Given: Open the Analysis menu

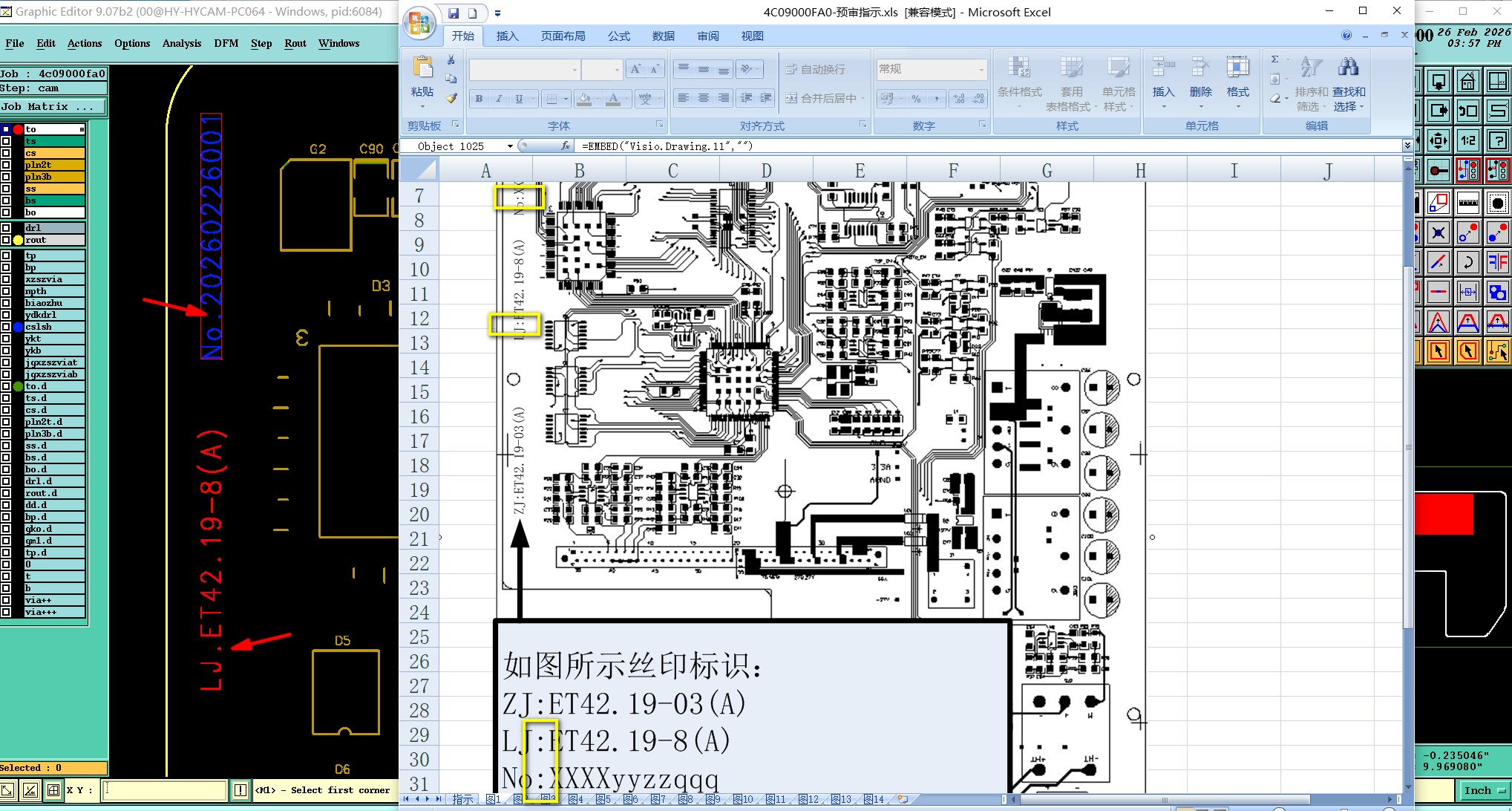Looking at the screenshot, I should [181, 43].
